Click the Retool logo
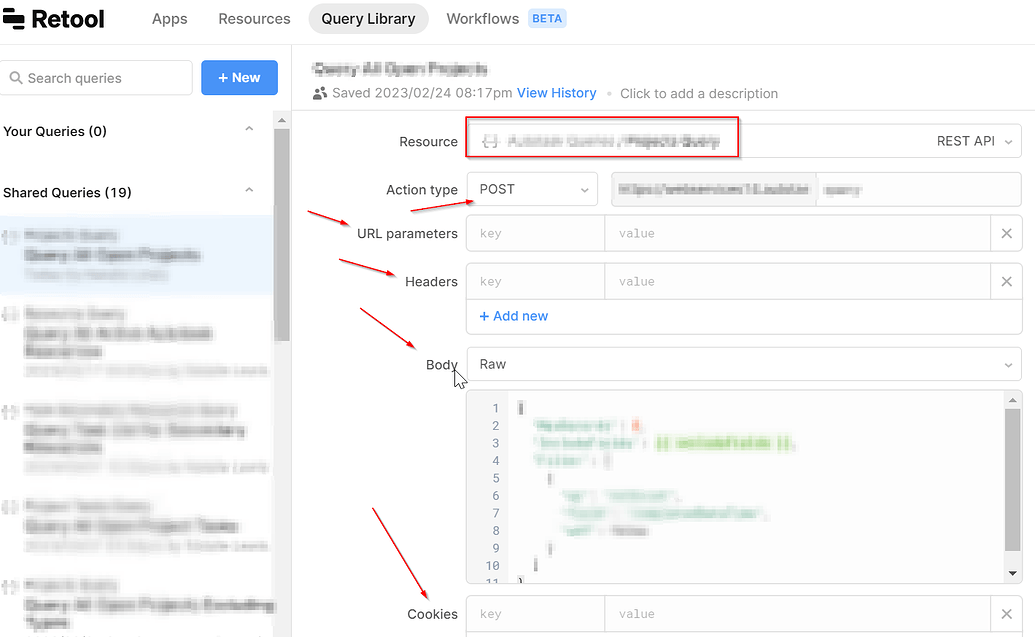1035x637 pixels. coord(53,19)
